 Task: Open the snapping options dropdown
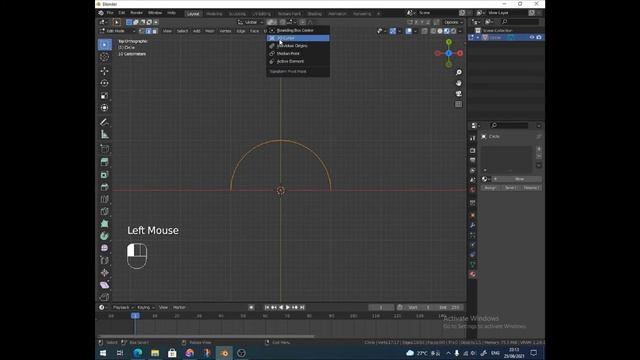(x=290, y=22)
